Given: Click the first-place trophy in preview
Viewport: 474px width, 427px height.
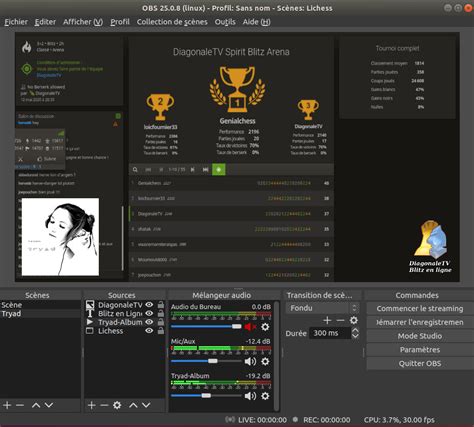Looking at the screenshot, I should (x=237, y=89).
